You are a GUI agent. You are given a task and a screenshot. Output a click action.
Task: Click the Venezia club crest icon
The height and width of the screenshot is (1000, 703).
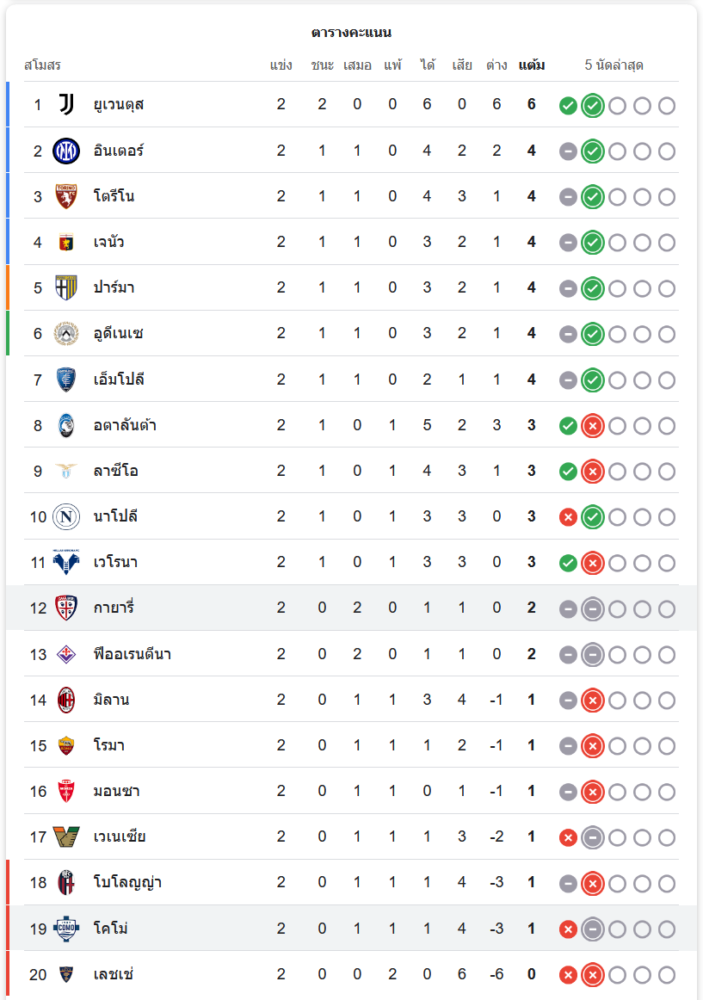pos(66,837)
